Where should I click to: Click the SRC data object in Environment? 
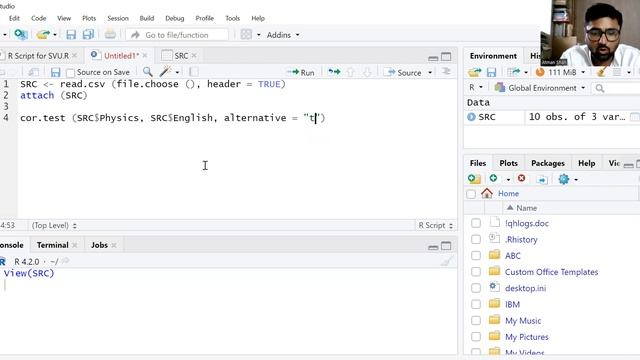[x=487, y=117]
